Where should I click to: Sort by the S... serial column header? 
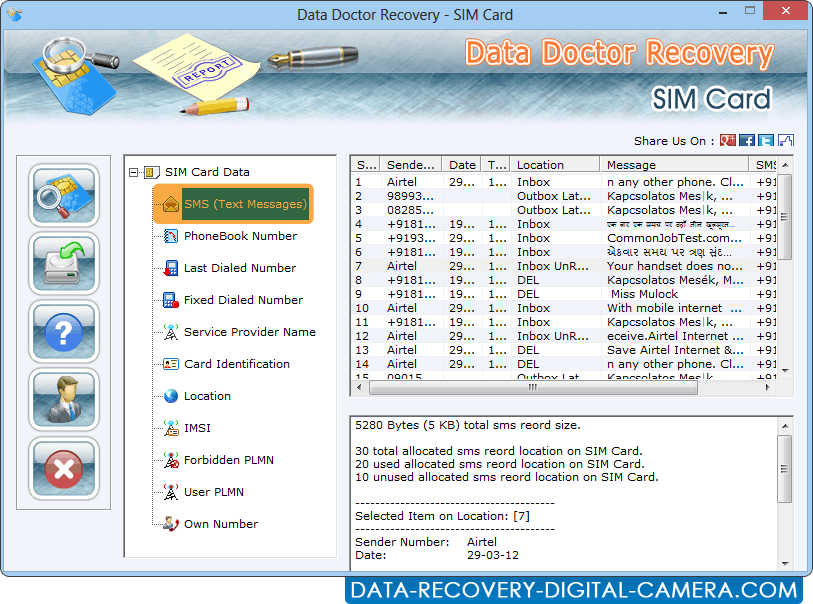[366, 165]
